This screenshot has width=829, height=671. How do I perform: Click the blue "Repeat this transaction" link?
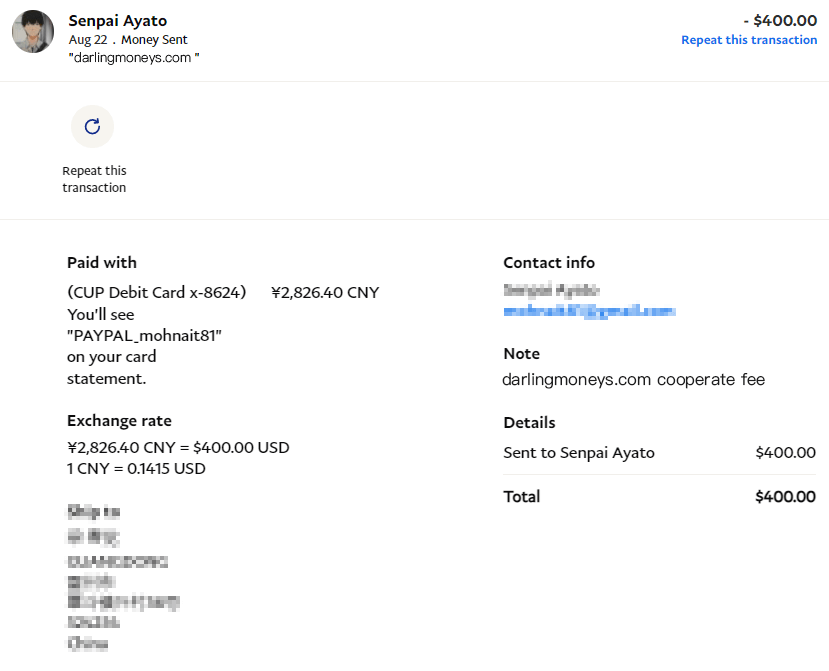pyautogui.click(x=748, y=40)
